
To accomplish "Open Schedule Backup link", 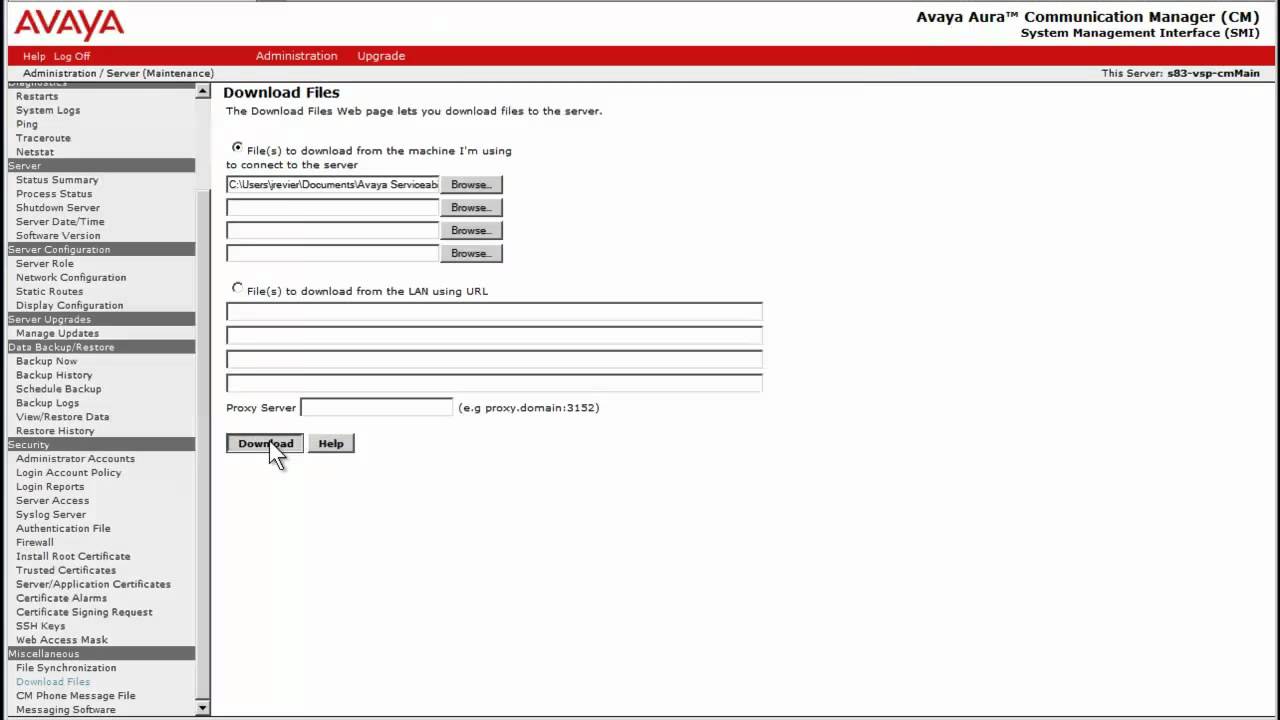I will pyautogui.click(x=58, y=390).
